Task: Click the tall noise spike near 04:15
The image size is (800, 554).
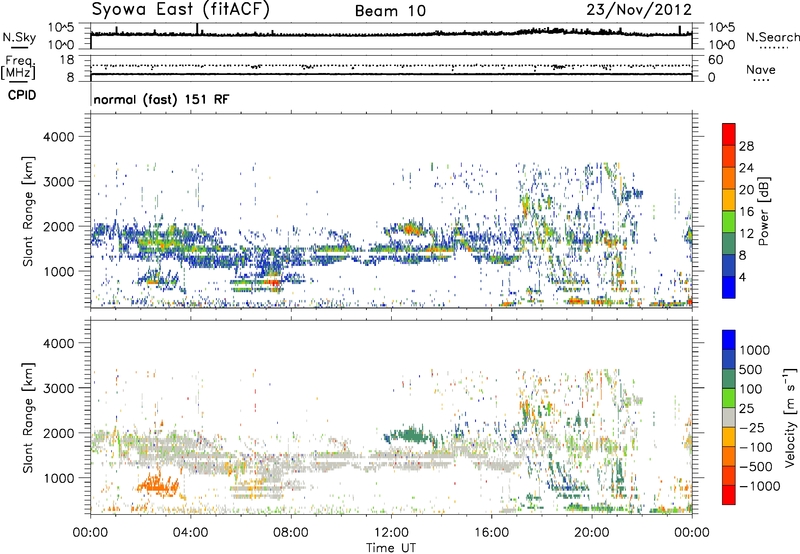Action: click(197, 30)
